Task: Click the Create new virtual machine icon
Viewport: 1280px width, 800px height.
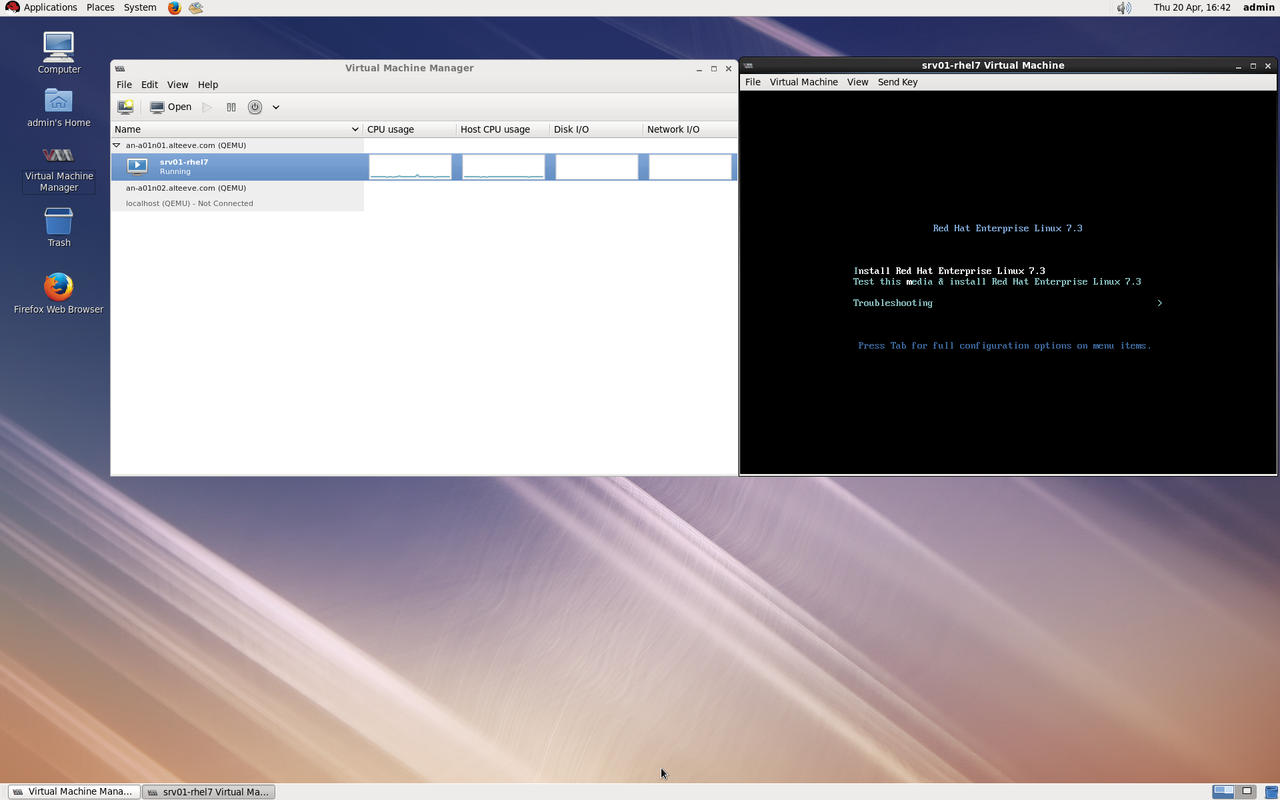Action: [125, 107]
